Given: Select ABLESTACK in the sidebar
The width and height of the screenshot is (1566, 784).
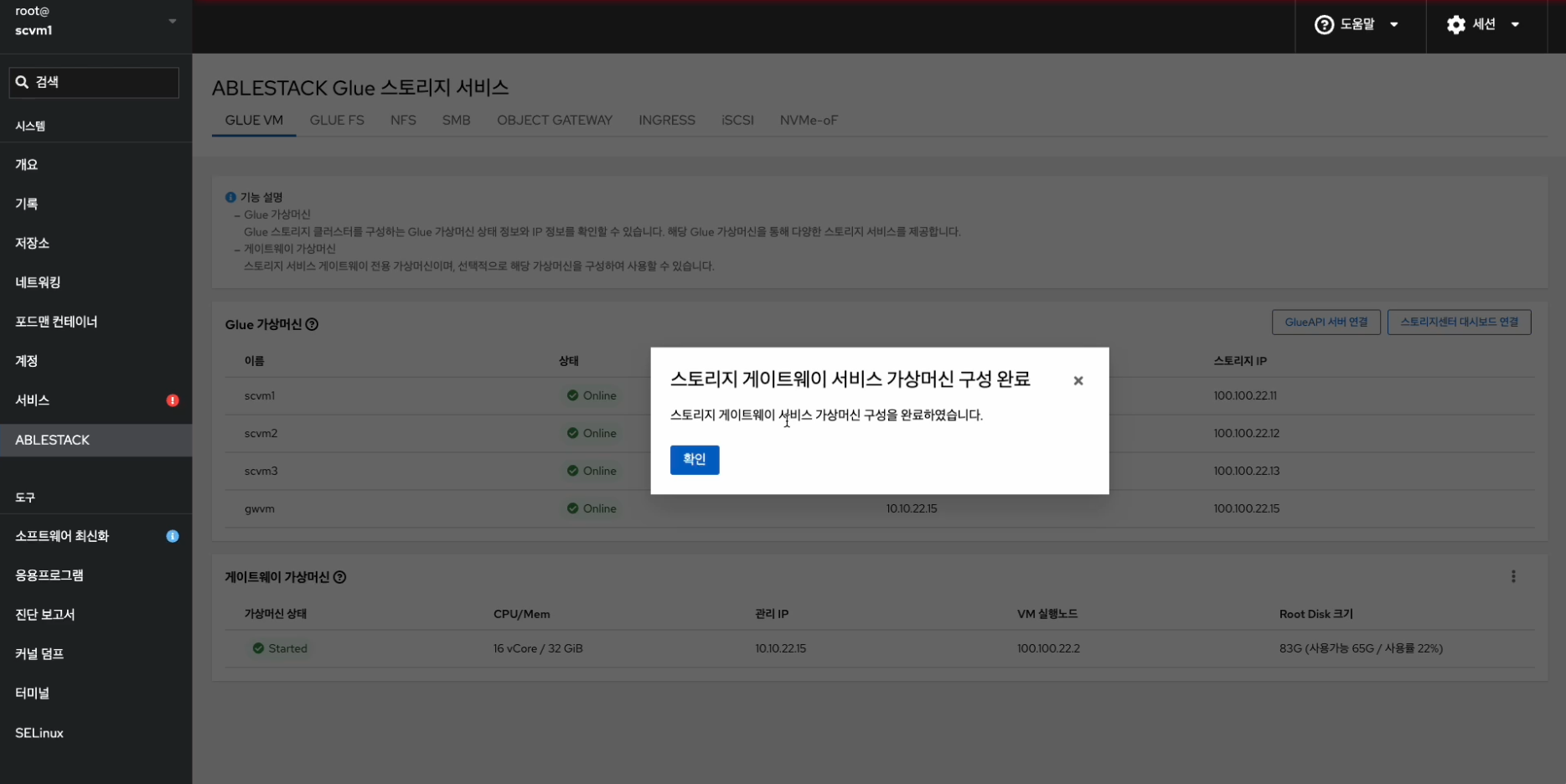Looking at the screenshot, I should [x=96, y=440].
